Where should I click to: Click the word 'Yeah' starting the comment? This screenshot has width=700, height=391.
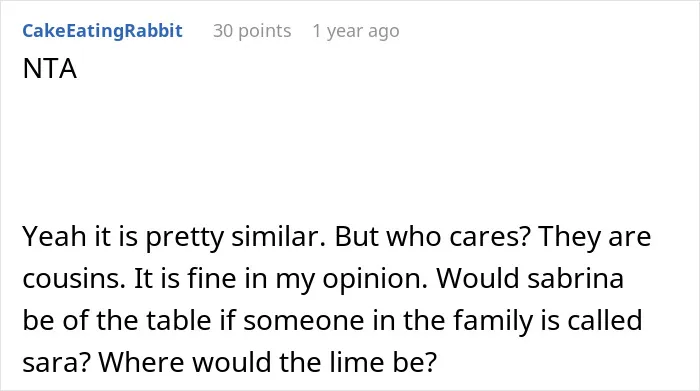[54, 236]
